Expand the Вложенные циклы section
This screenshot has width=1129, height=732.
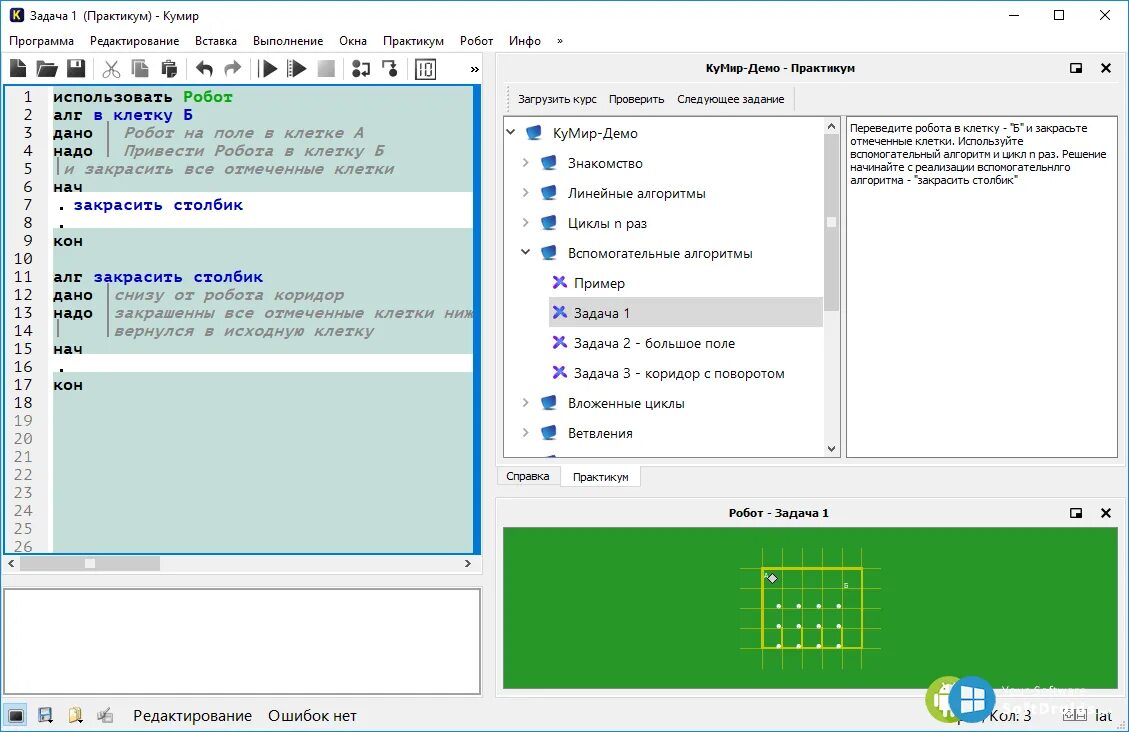pos(526,403)
